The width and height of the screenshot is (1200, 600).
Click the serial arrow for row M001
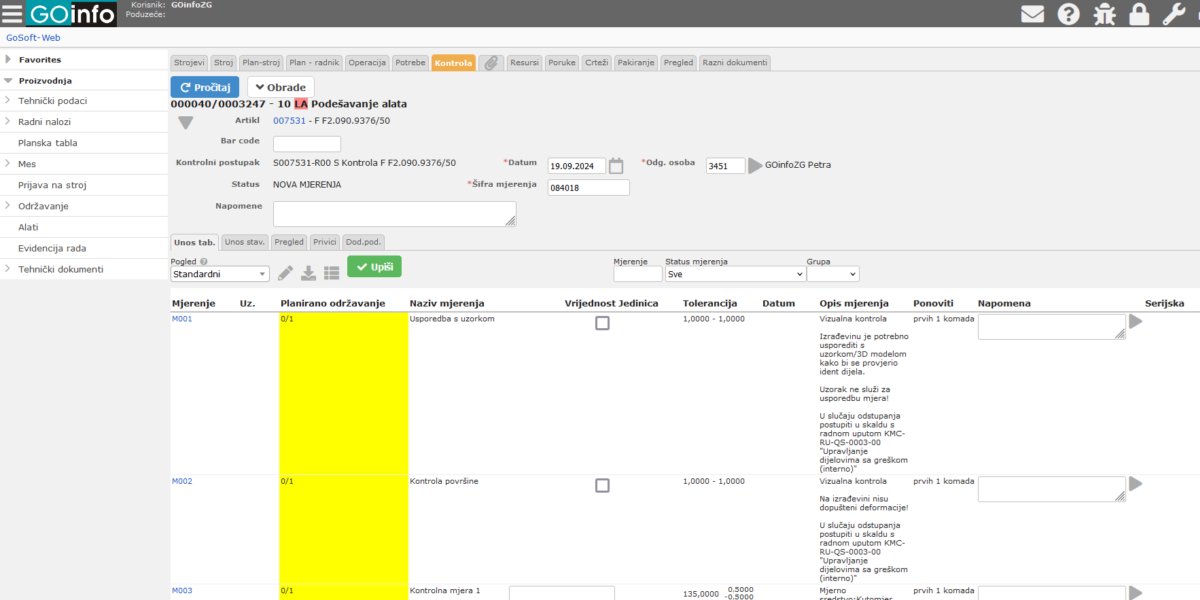click(x=1135, y=321)
